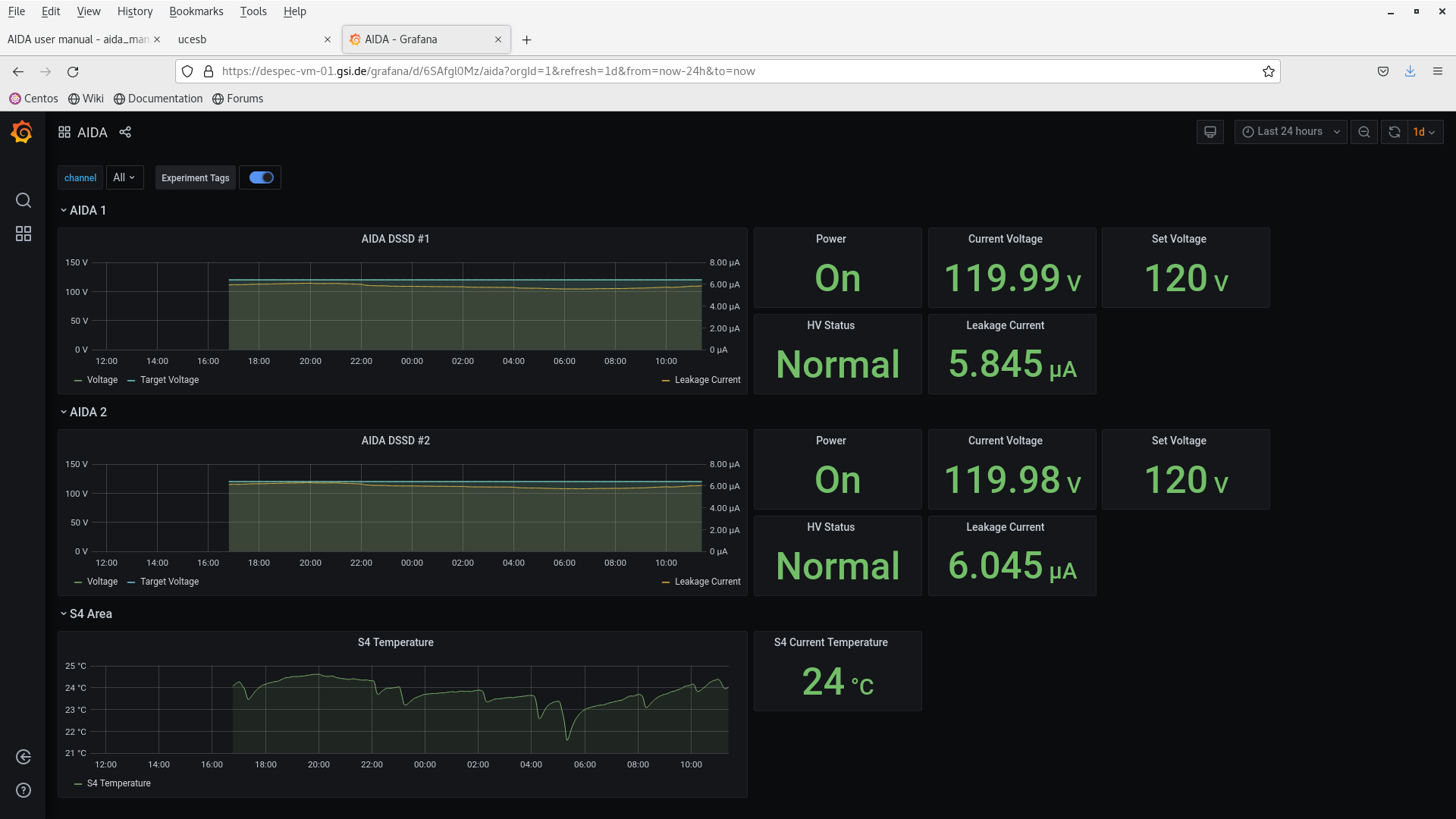The image size is (1456, 819).
Task: Open the dashboard search icon
Action: pos(24,200)
